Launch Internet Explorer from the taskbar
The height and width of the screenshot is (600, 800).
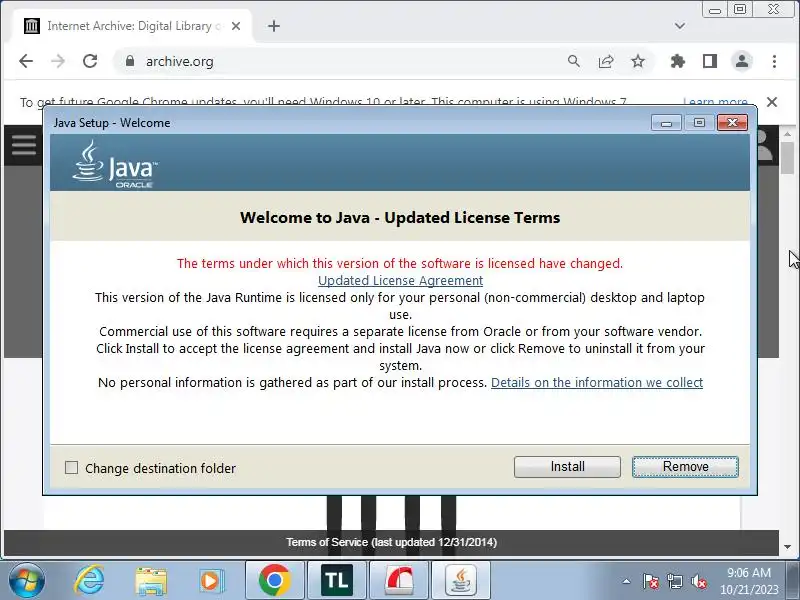(x=90, y=581)
